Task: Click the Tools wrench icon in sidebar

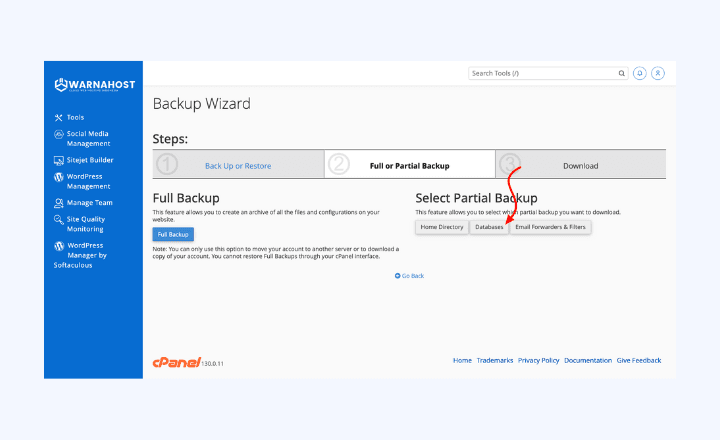Action: point(58,117)
